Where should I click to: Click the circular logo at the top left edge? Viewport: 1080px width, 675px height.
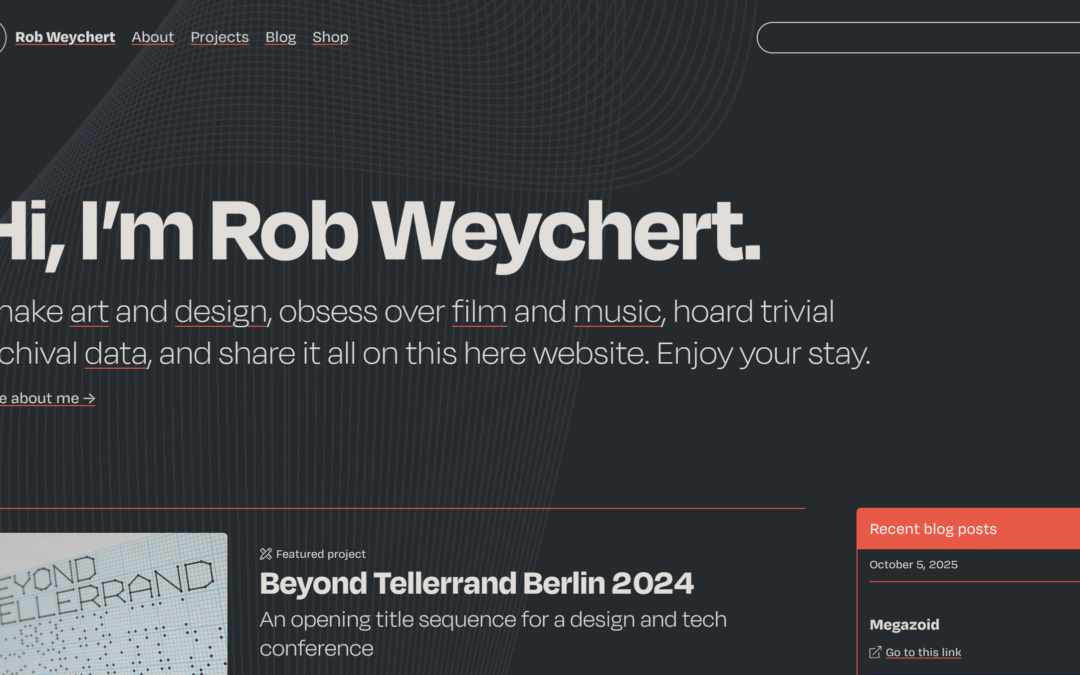coord(2,37)
